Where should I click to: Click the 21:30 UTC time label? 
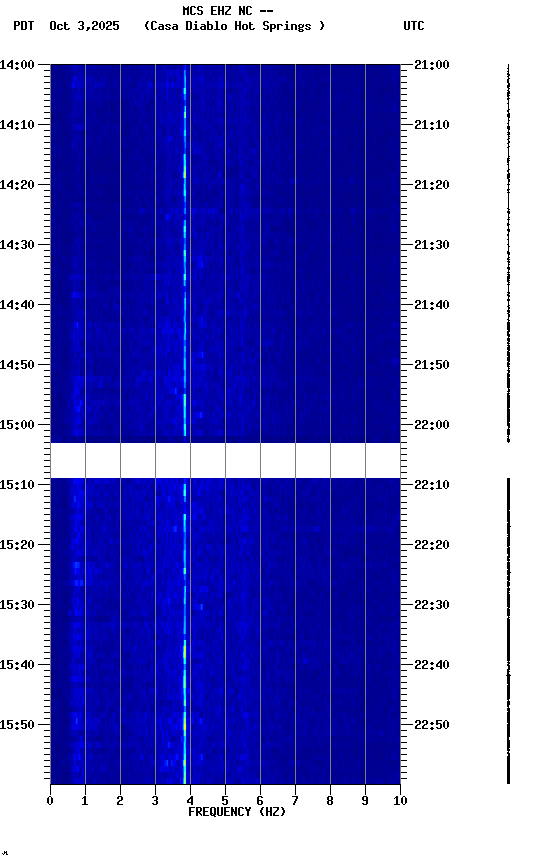[x=432, y=245]
